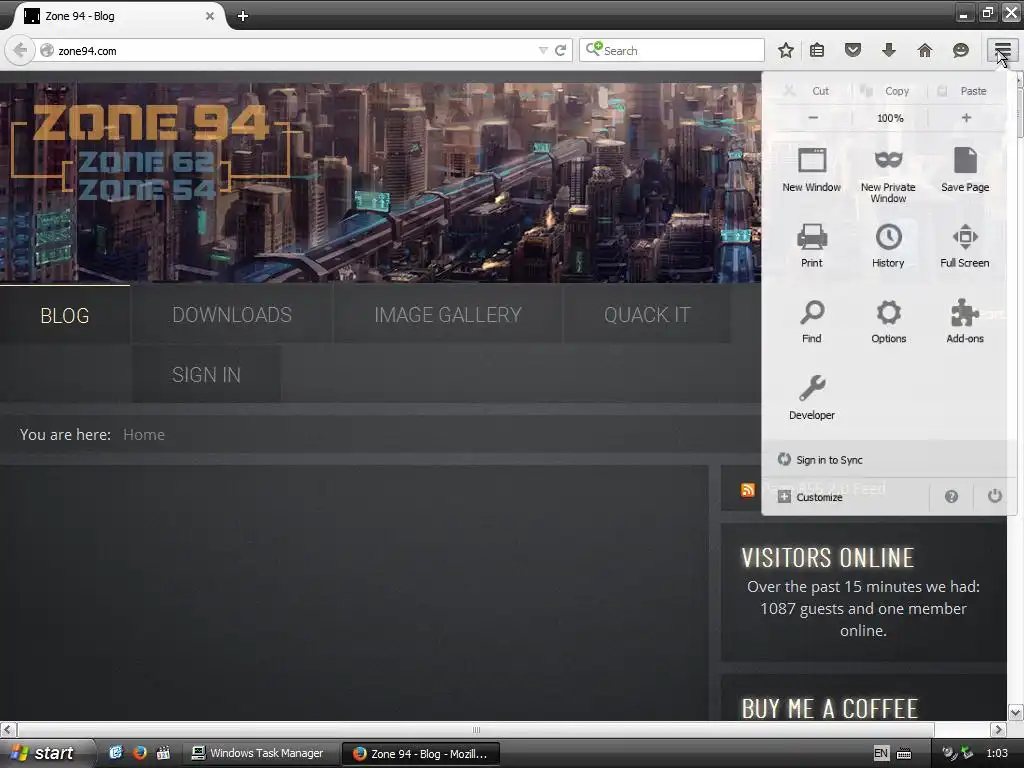Open the QUACK IT navigation tab
This screenshot has height=768, width=1024.
[647, 315]
